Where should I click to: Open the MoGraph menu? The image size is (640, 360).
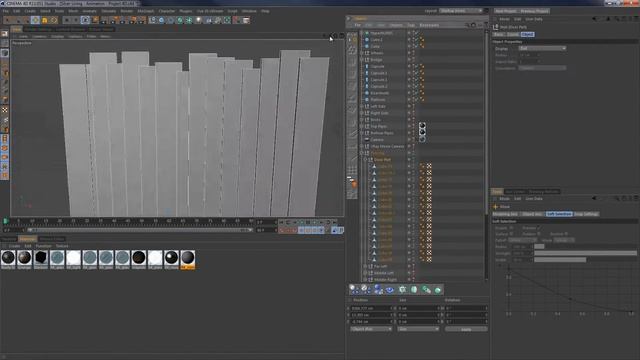pyautogui.click(x=146, y=11)
